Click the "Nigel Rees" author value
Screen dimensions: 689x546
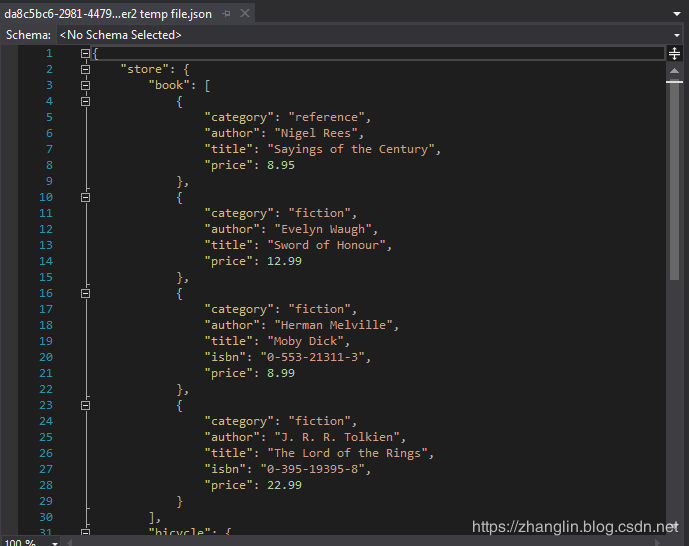tap(316, 133)
